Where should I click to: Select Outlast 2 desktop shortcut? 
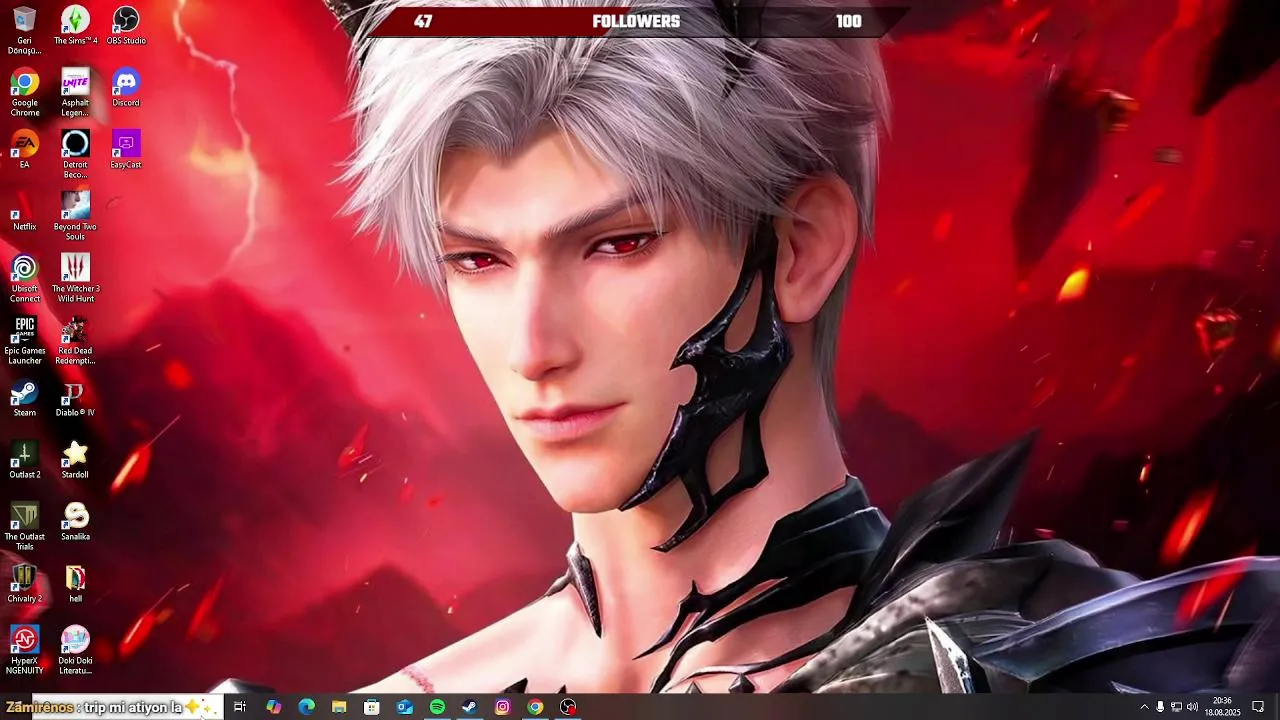point(25,460)
